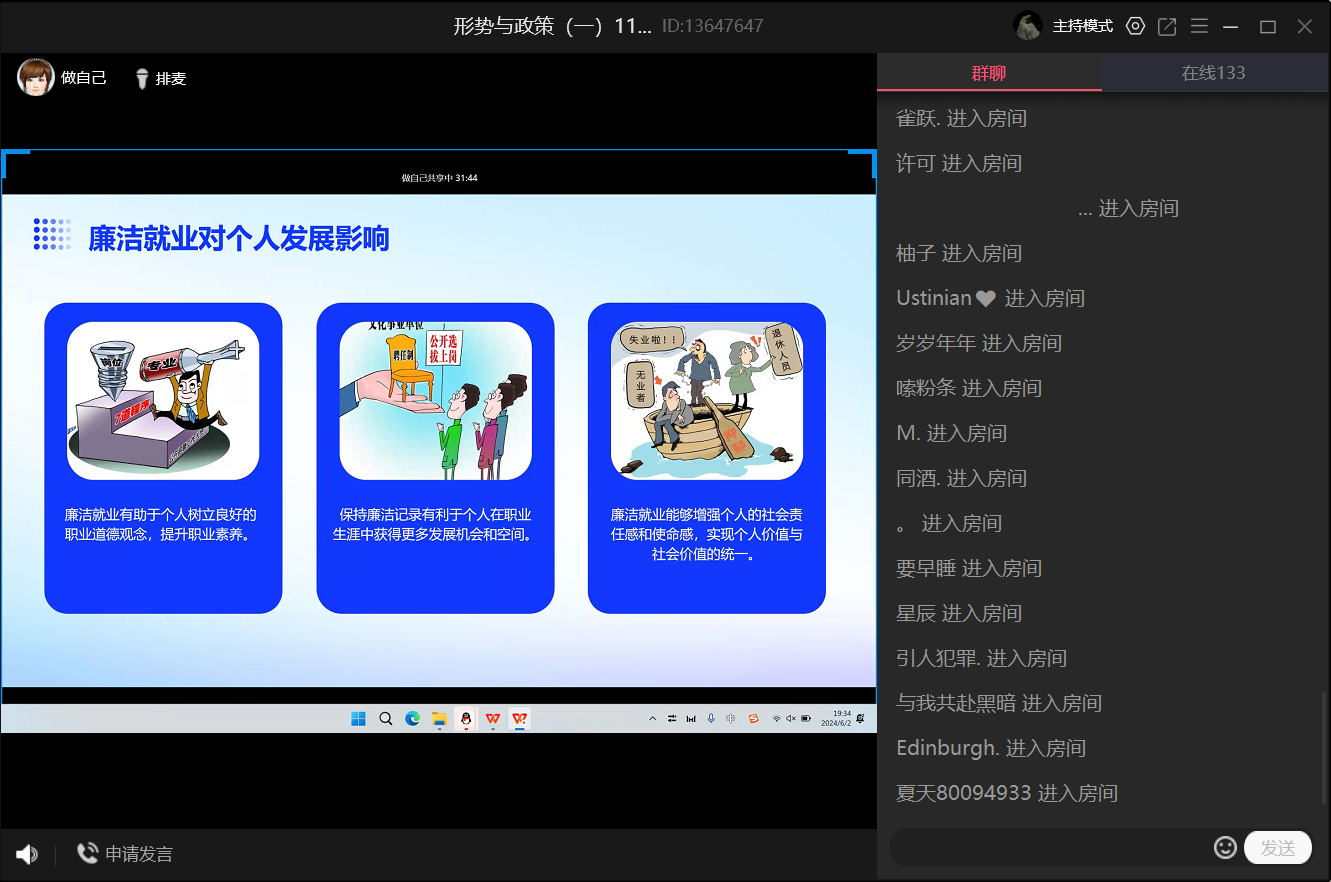Click the chat message input field
The width and height of the screenshot is (1331, 882).
tap(1050, 847)
